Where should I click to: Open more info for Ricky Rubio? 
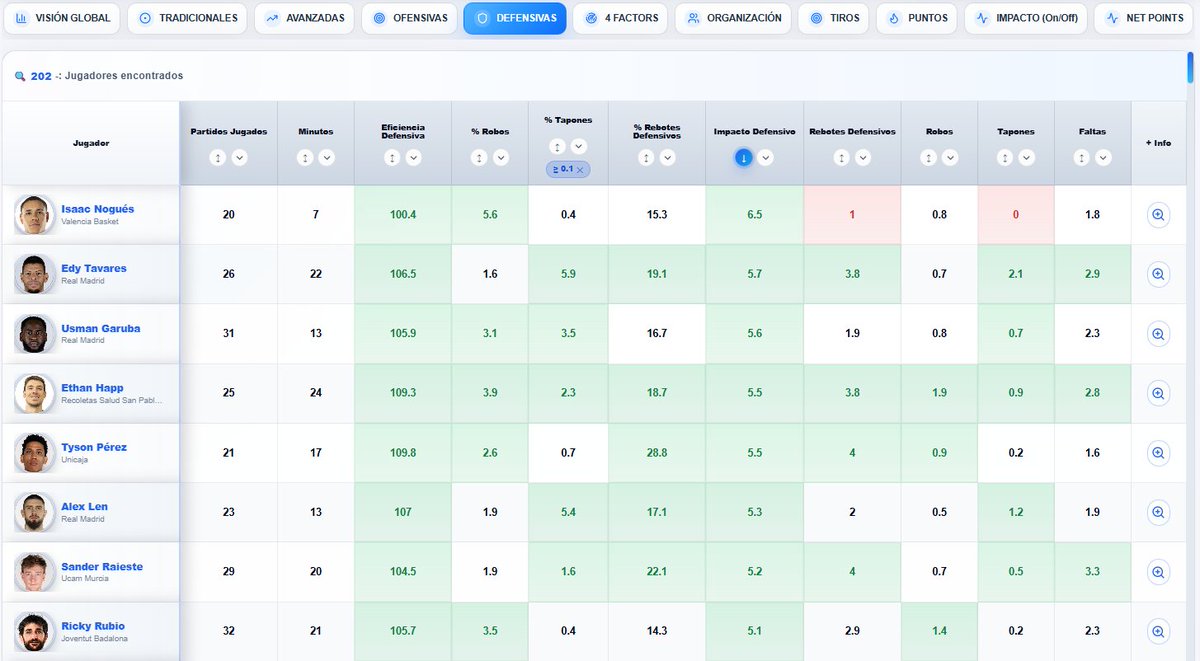[1158, 632]
